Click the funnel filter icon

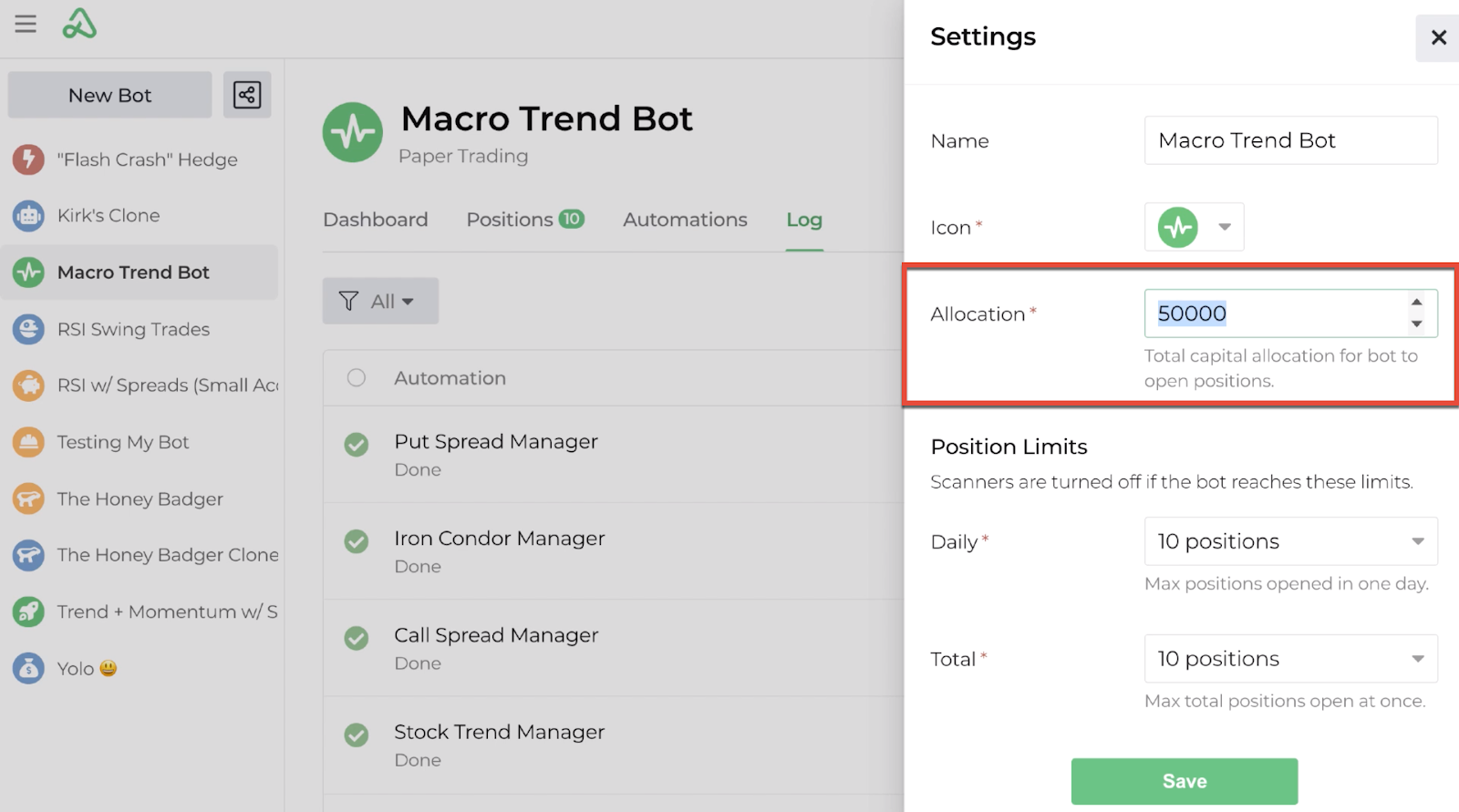coord(348,301)
